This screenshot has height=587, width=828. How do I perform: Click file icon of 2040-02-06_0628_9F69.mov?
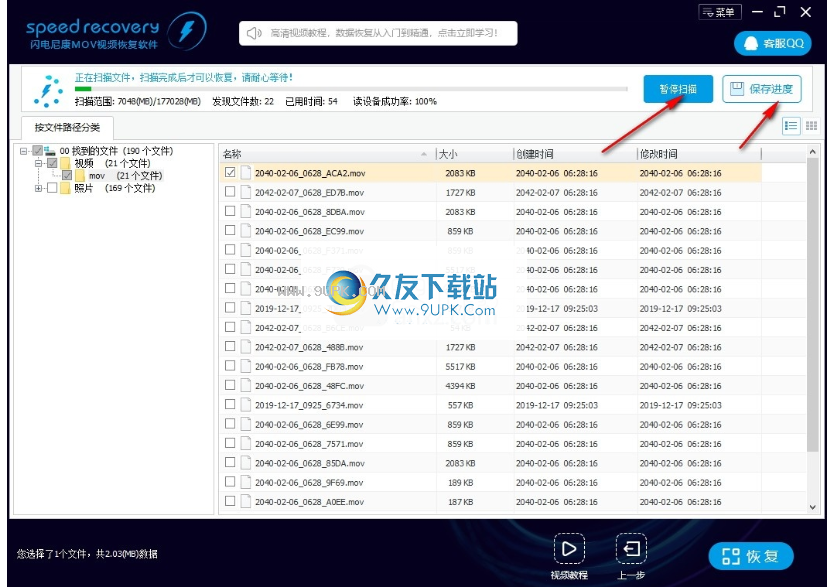click(246, 482)
